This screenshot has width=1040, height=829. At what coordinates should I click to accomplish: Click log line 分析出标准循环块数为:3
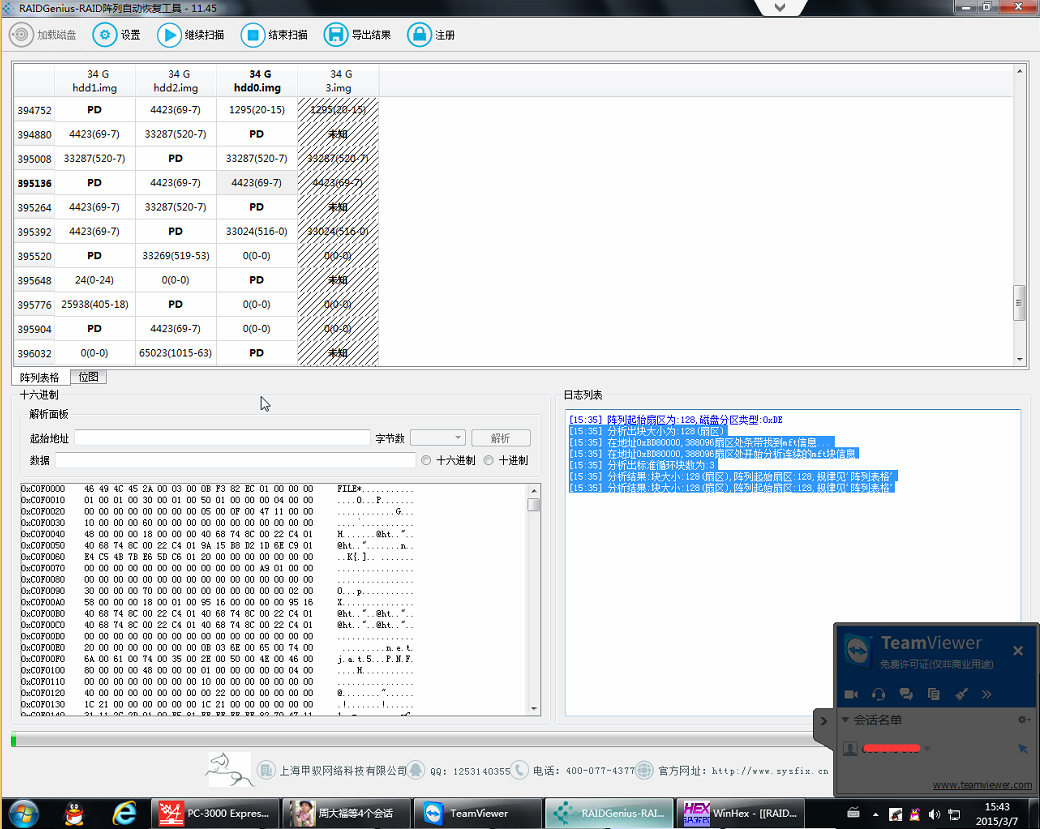click(x=642, y=465)
